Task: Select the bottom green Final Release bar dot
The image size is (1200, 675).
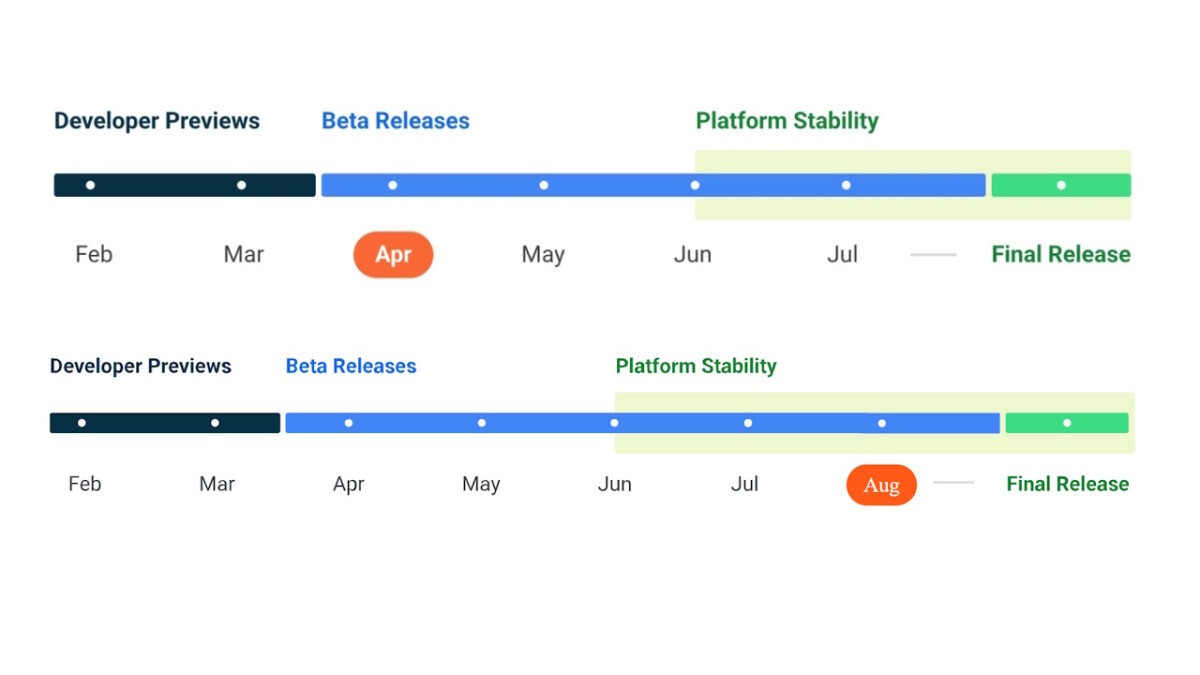Action: point(1067,423)
